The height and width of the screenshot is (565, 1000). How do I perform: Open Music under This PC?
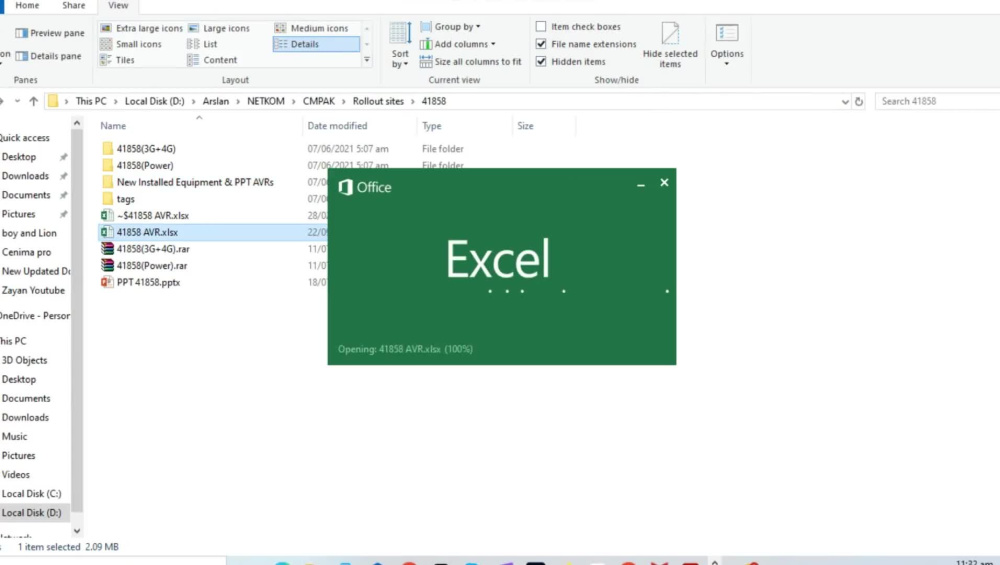14,436
